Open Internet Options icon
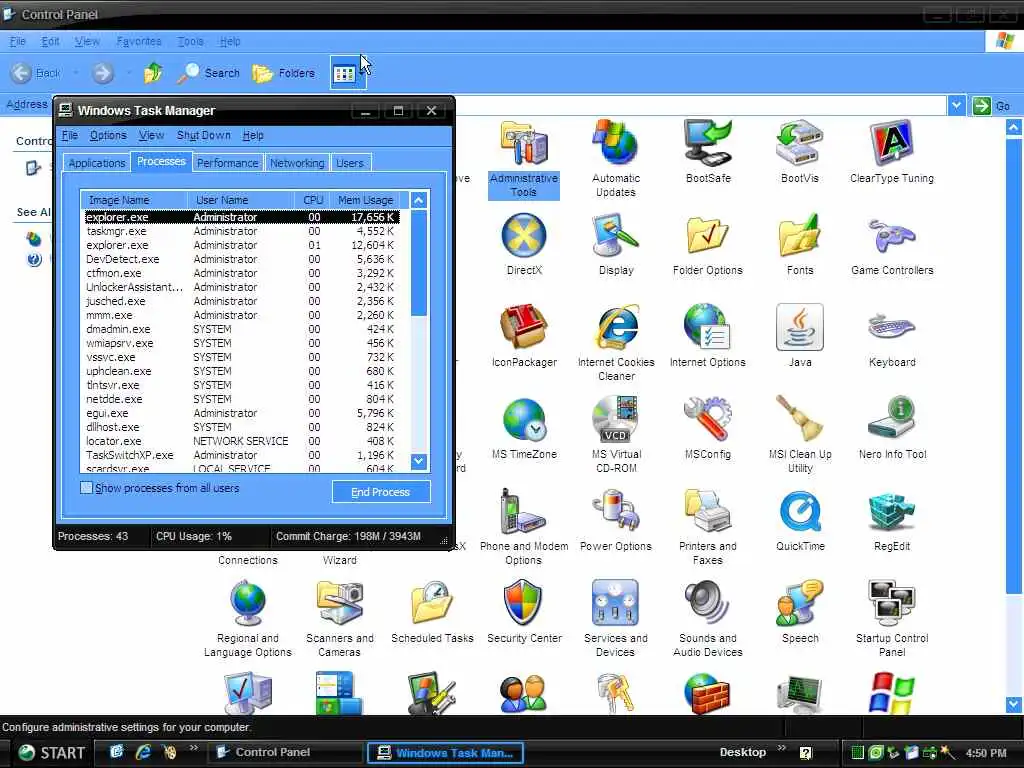The image size is (1024, 768). click(x=708, y=336)
